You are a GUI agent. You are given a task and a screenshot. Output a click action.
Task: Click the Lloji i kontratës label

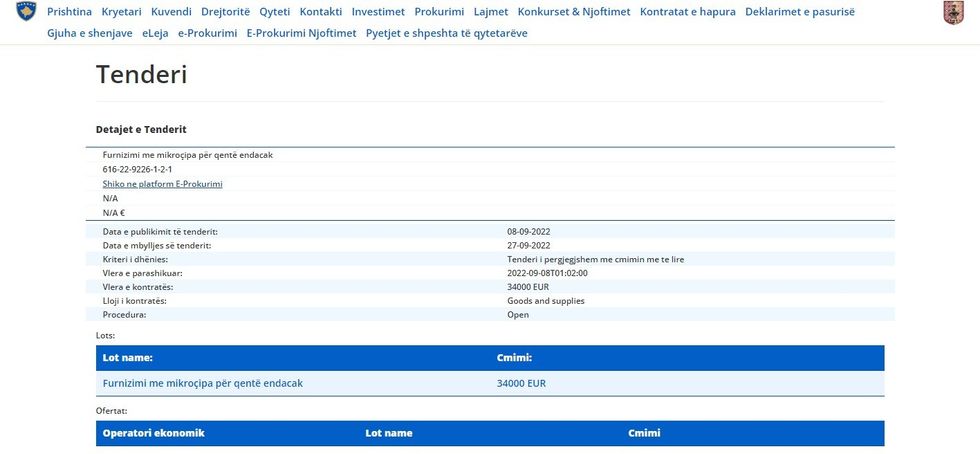(x=134, y=301)
